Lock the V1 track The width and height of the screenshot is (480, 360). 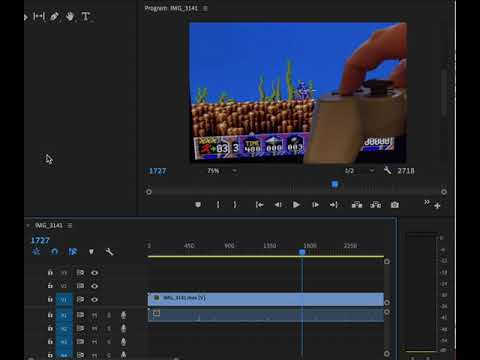coord(50,299)
